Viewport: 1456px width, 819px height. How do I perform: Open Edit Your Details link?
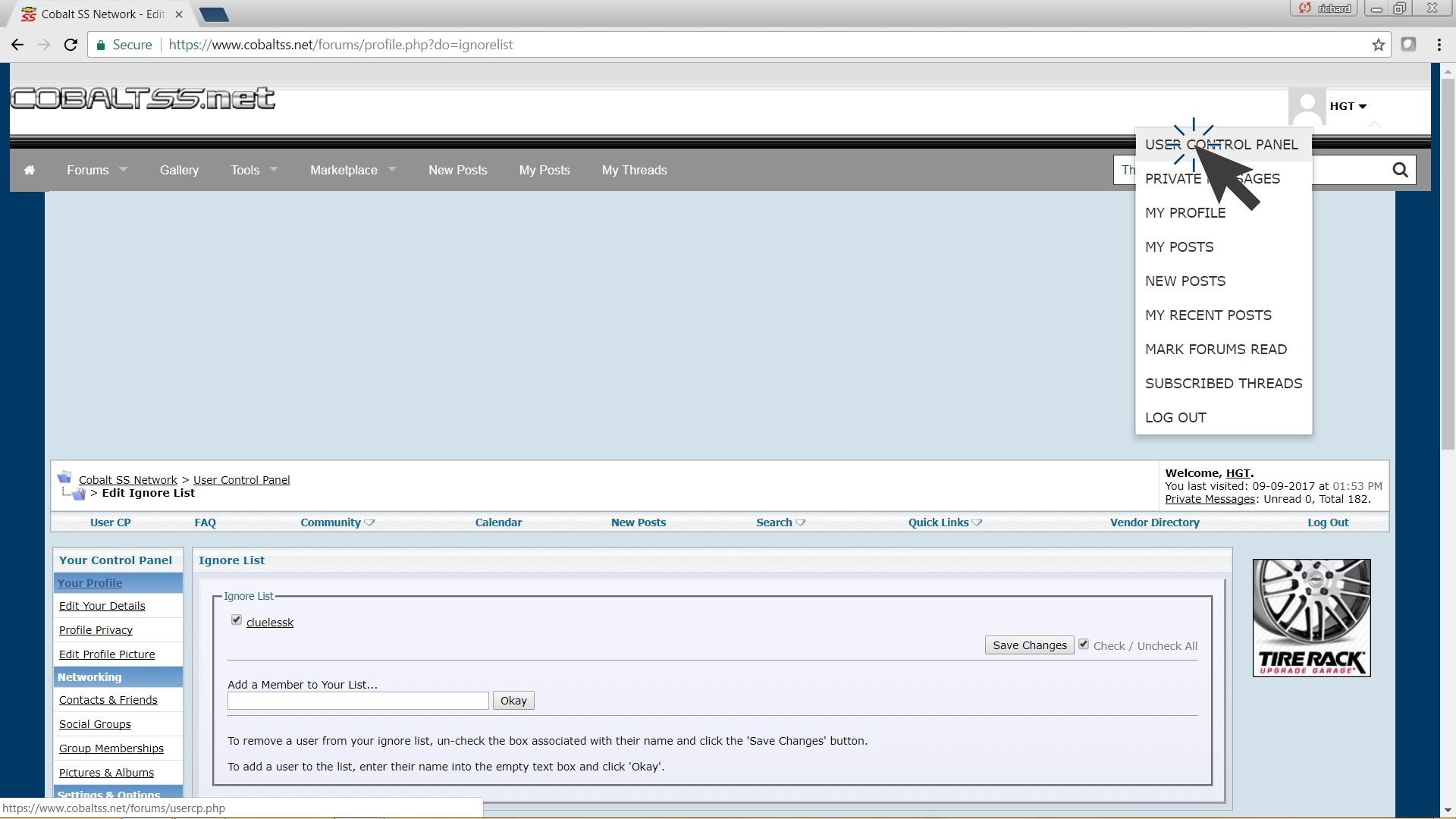pos(102,606)
